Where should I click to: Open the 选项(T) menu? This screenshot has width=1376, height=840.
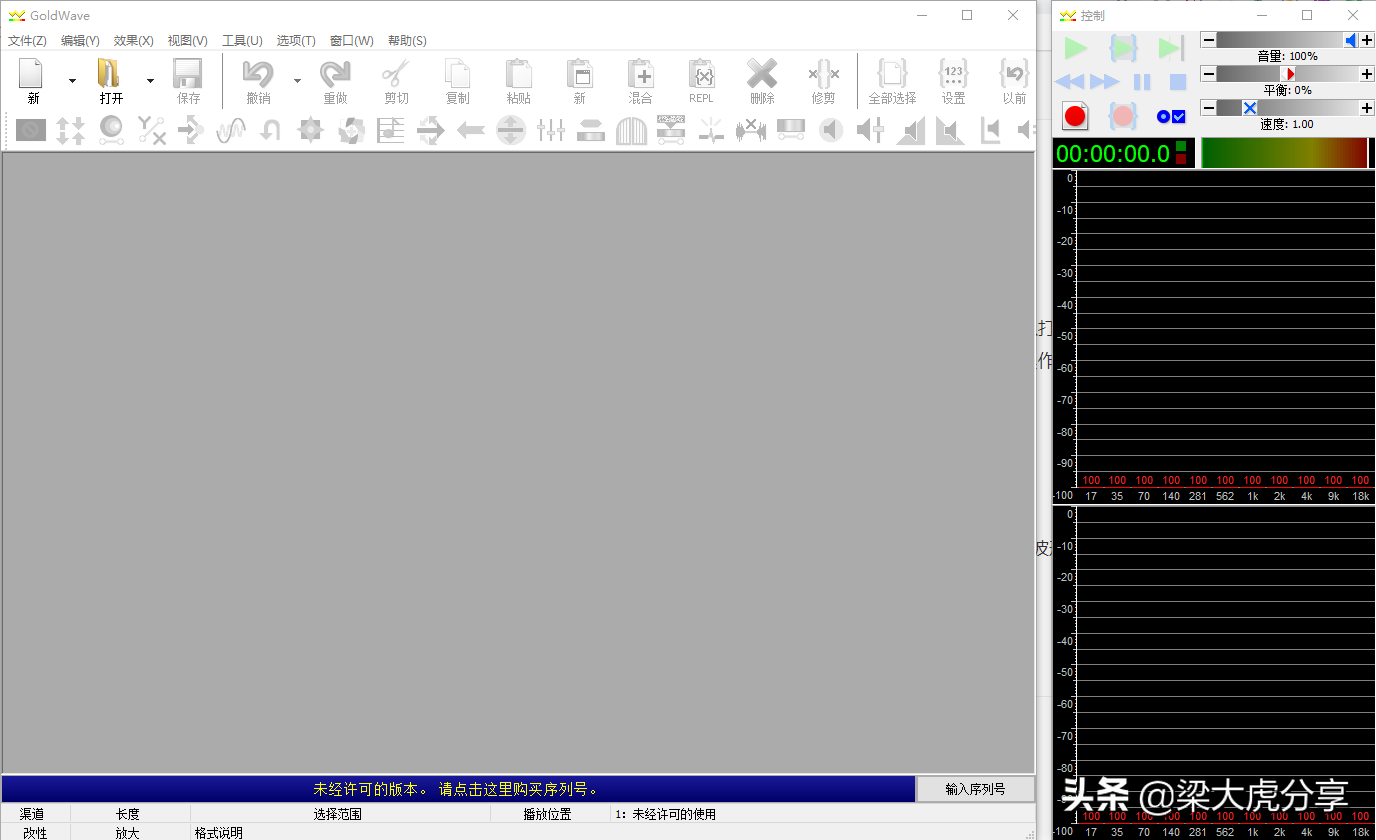pos(296,41)
